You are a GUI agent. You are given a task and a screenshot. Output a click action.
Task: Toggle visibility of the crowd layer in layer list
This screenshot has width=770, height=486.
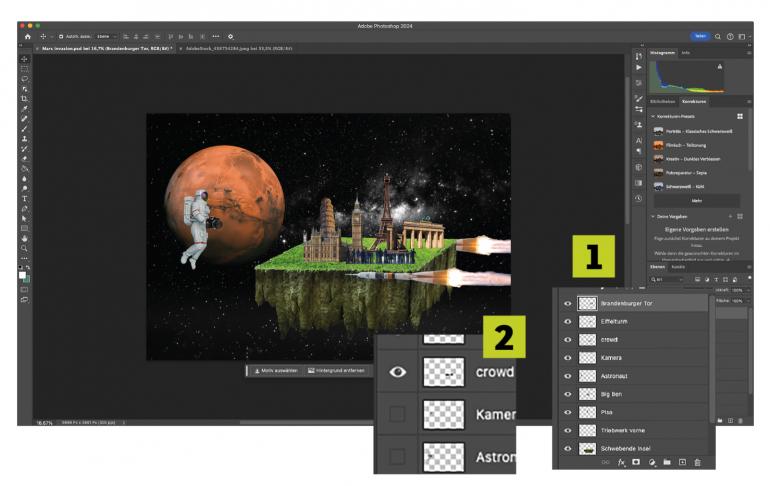click(x=568, y=340)
